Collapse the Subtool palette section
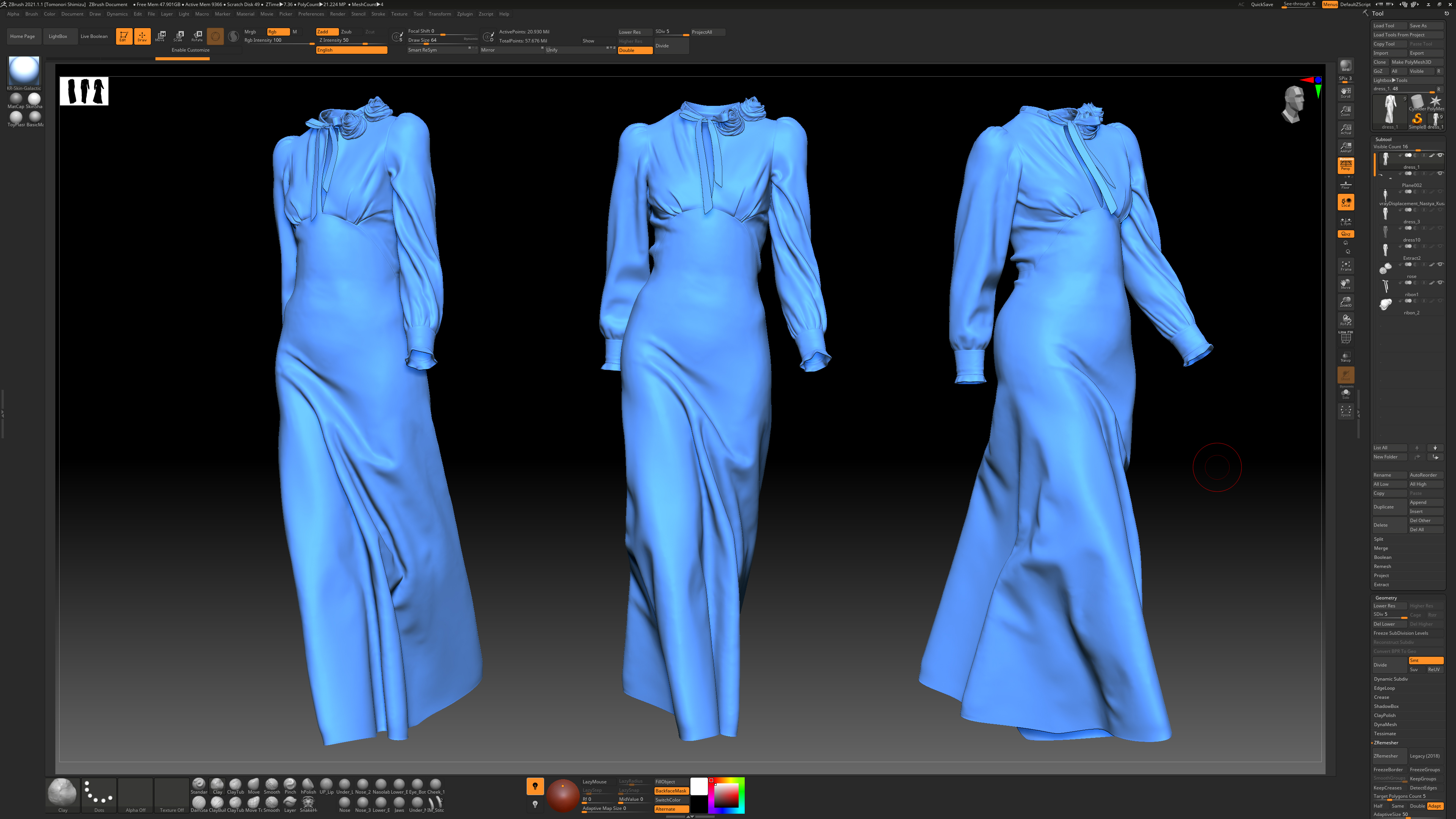Viewport: 1456px width, 819px height. coord(1383,139)
